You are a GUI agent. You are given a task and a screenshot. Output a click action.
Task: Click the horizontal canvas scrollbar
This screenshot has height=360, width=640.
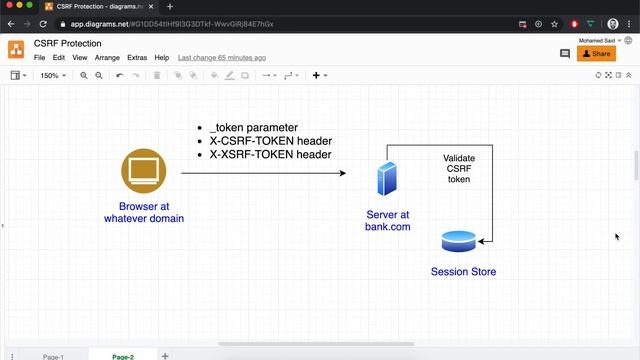tap(316, 344)
